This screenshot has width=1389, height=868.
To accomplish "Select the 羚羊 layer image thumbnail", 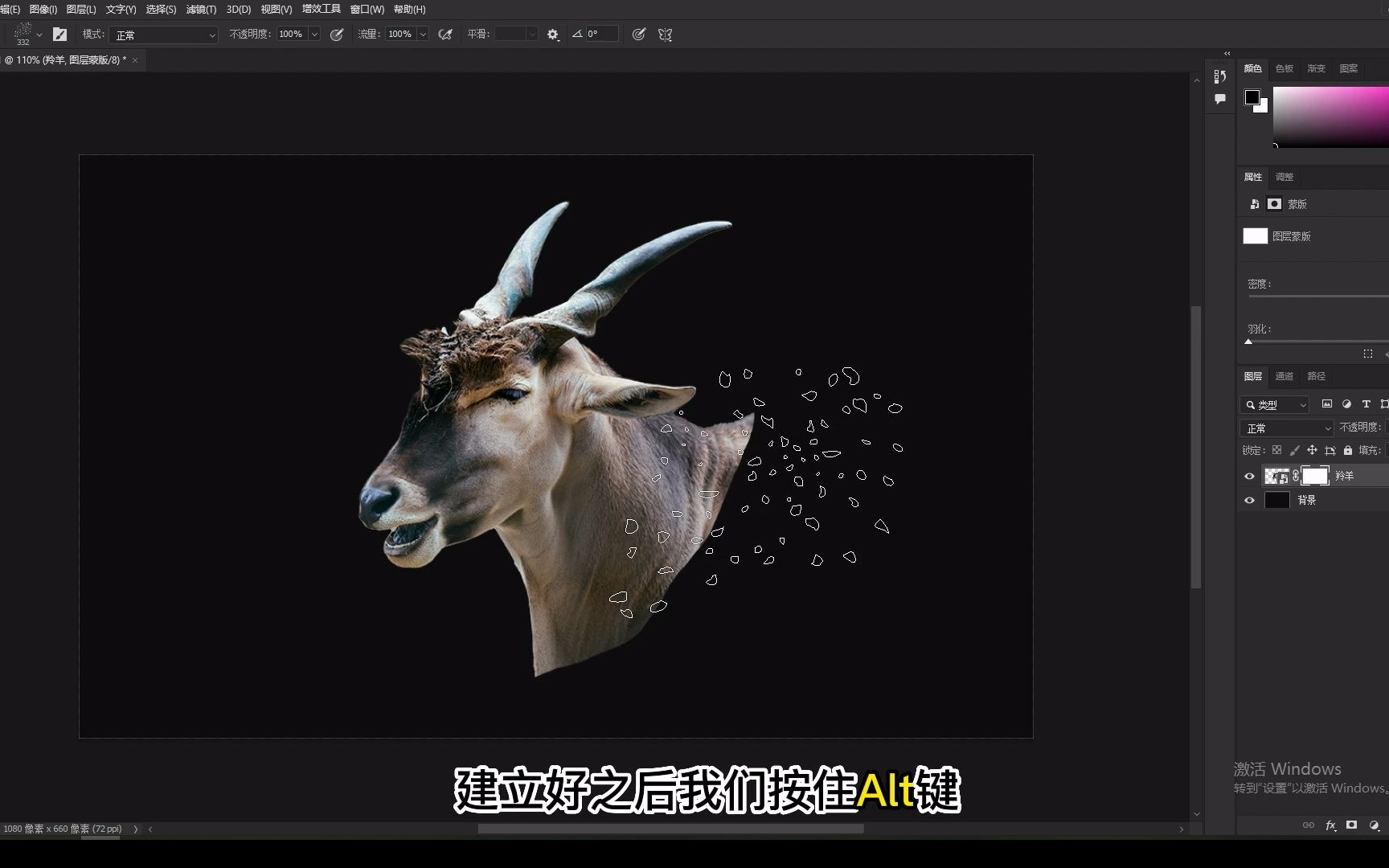I will (1276, 476).
